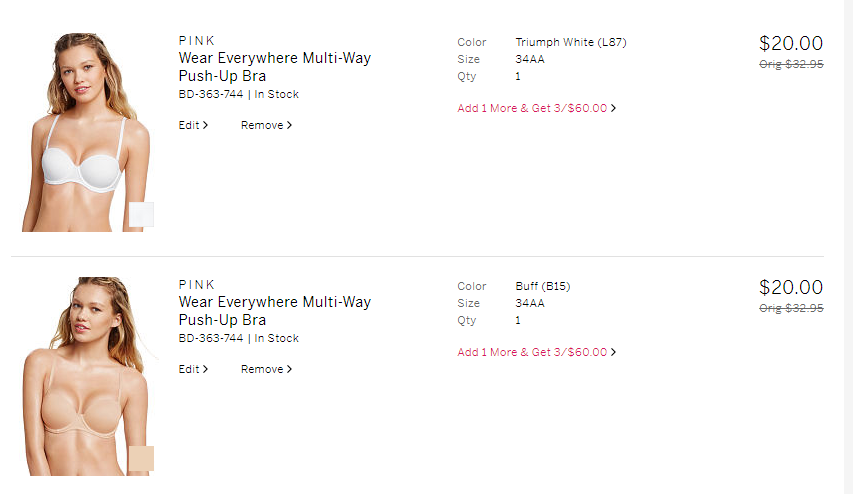Click the chevron beside Remove for Triumph White bra

(x=290, y=126)
